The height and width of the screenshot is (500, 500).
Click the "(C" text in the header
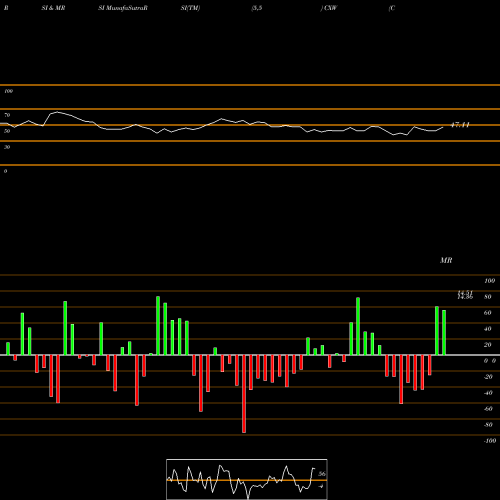click(392, 8)
